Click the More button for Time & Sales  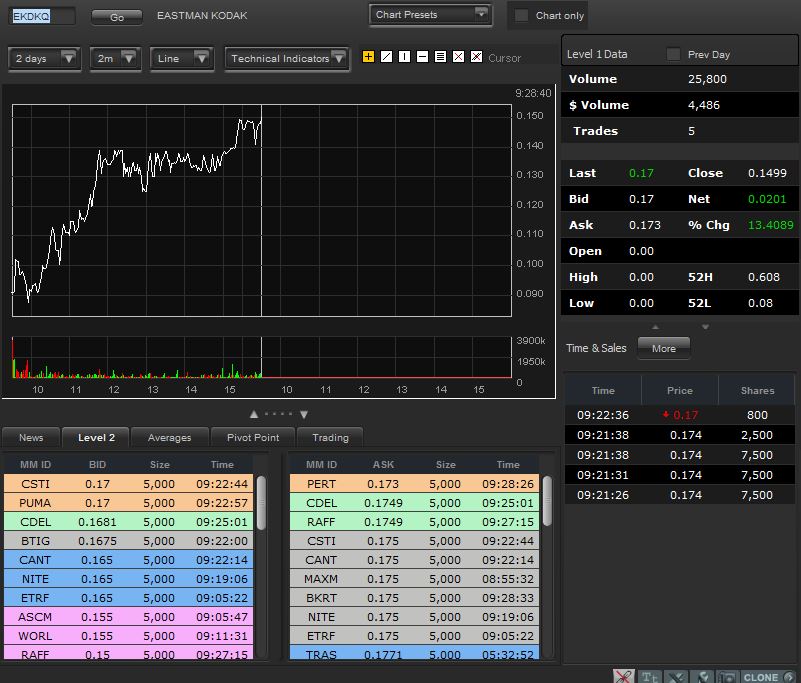(x=663, y=348)
